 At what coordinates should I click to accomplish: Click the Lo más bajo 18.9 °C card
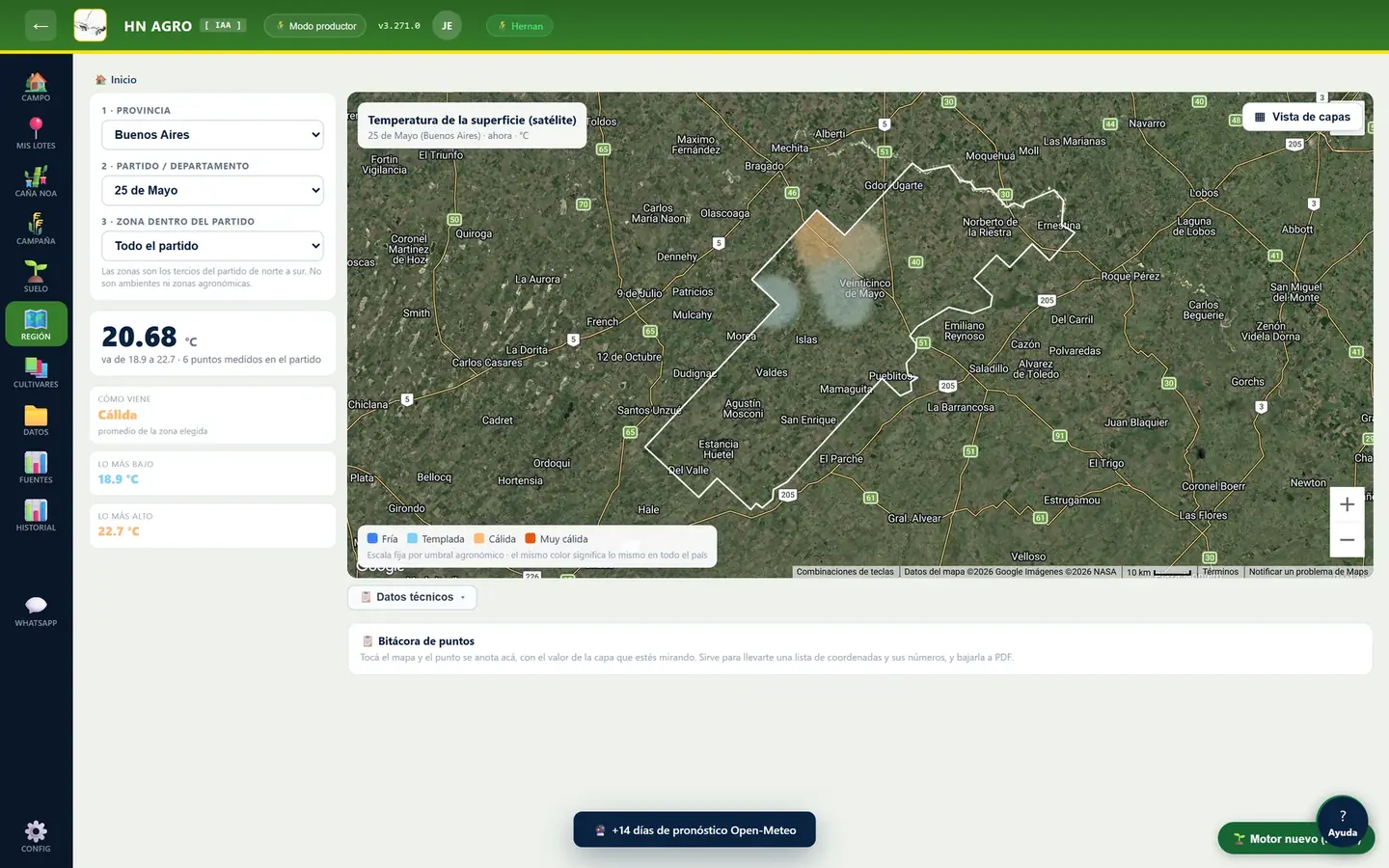[x=212, y=473]
